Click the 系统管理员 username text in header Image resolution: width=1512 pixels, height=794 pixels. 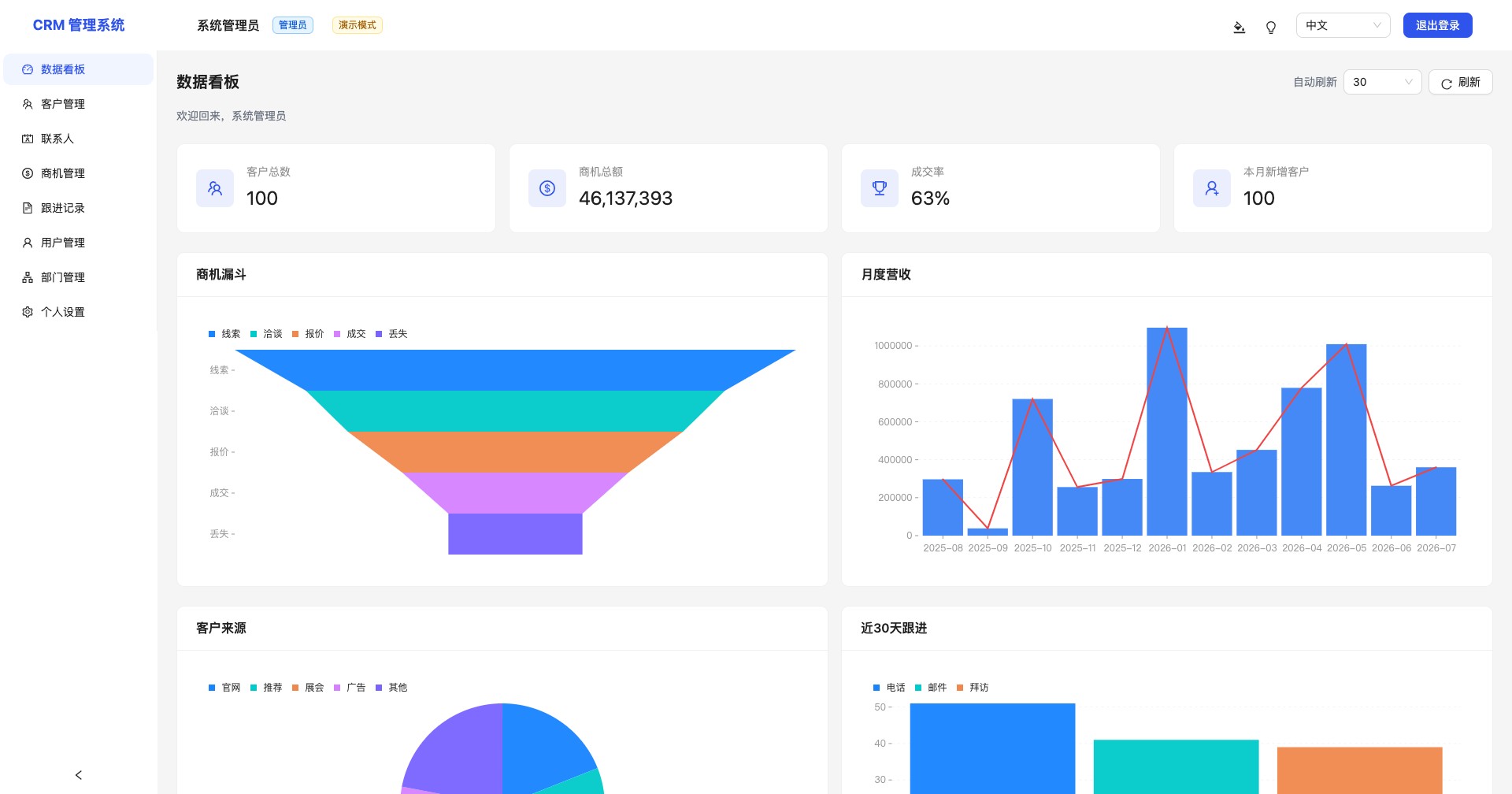(x=228, y=25)
